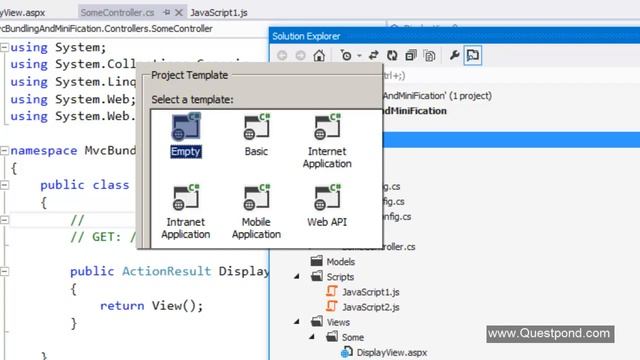Click the Solution Explorer Back arrow icon
Image resolution: width=640 pixels, height=360 pixels.
coord(282,56)
